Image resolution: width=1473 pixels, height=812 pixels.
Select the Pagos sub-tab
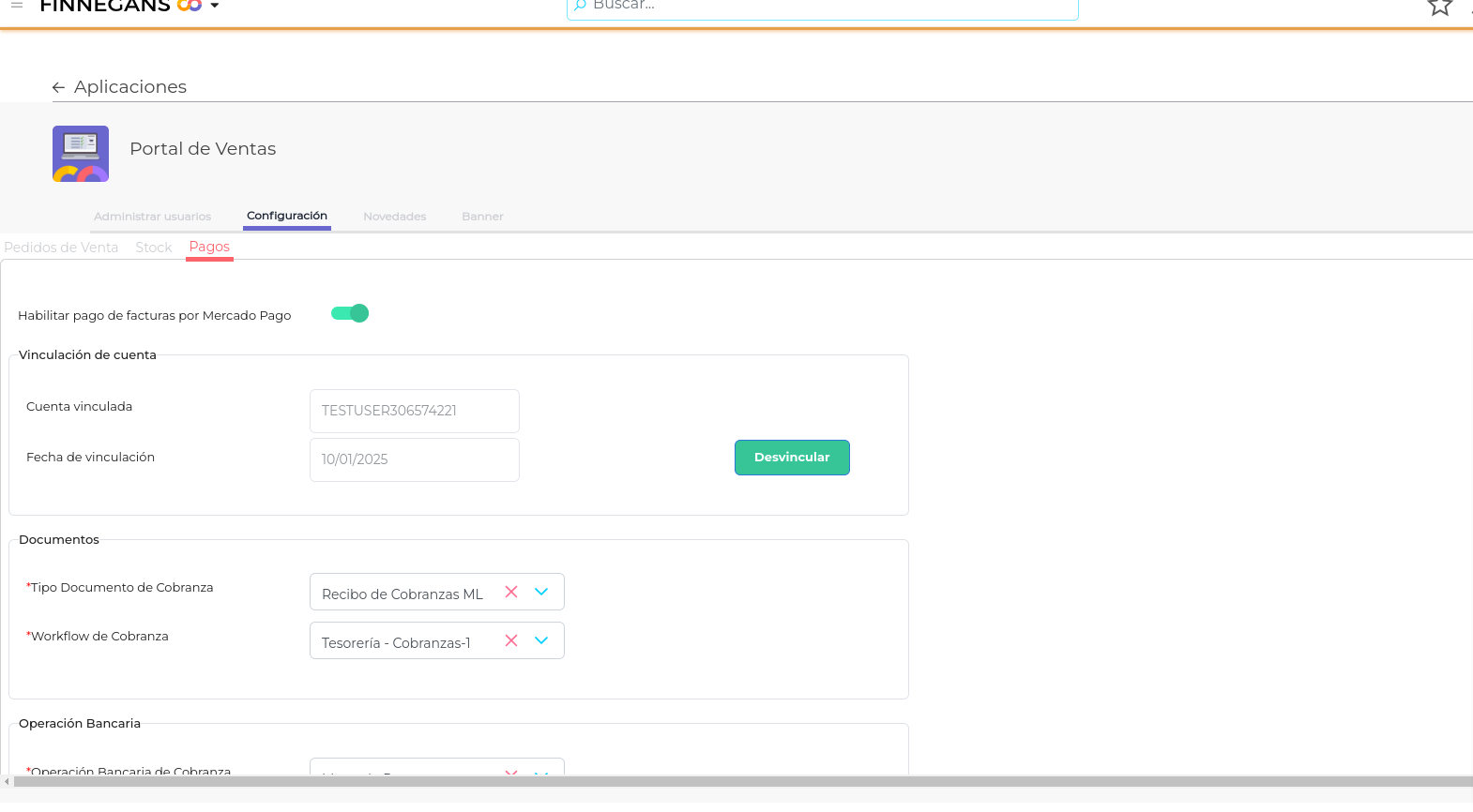pyautogui.click(x=209, y=247)
